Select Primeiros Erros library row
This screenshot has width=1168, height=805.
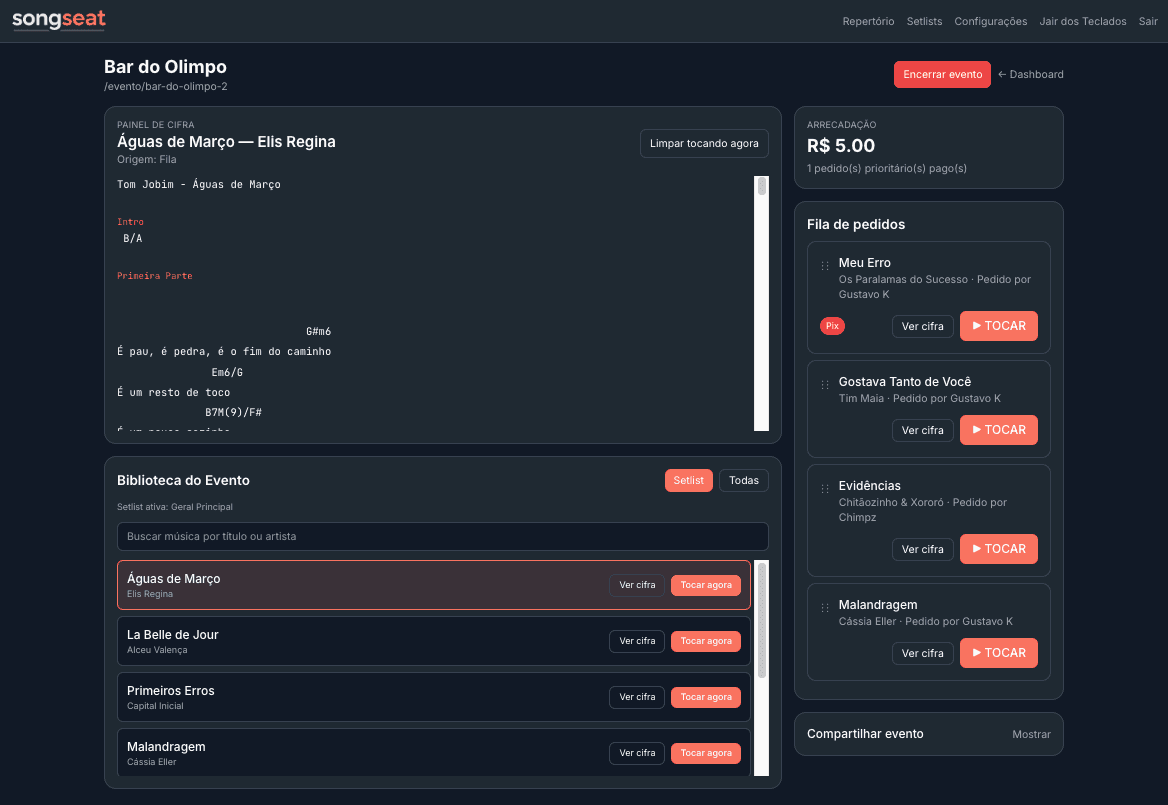click(x=434, y=697)
